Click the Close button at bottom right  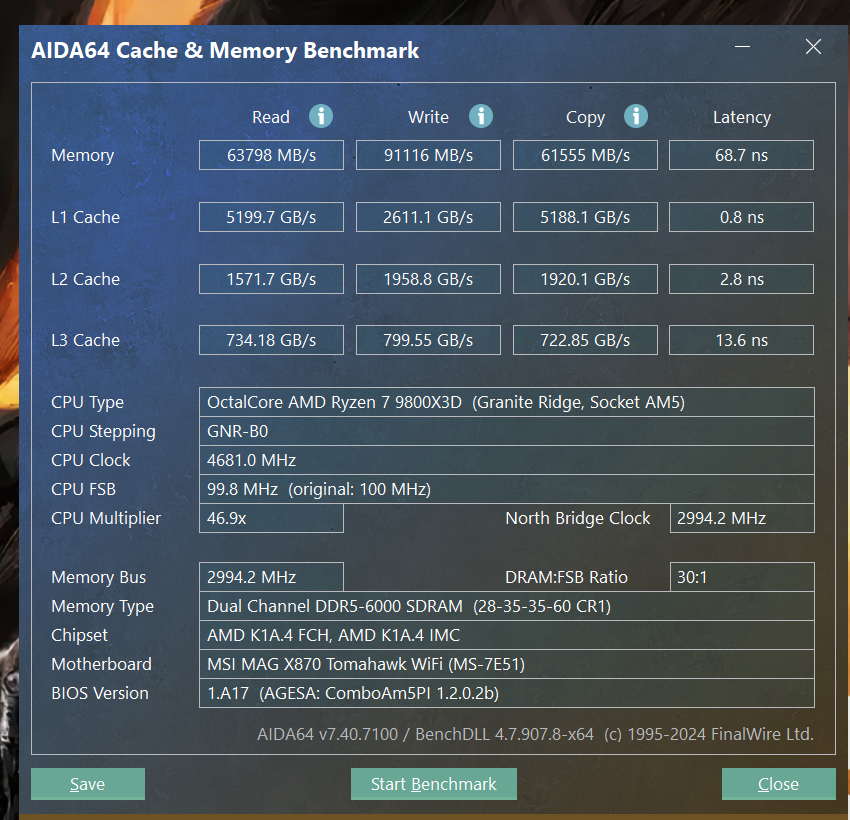tap(778, 784)
